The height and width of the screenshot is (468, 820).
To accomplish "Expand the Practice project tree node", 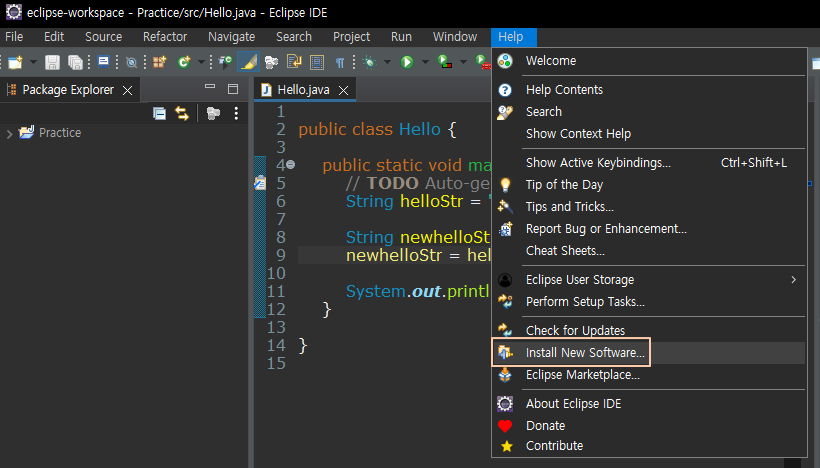I will click(10, 133).
